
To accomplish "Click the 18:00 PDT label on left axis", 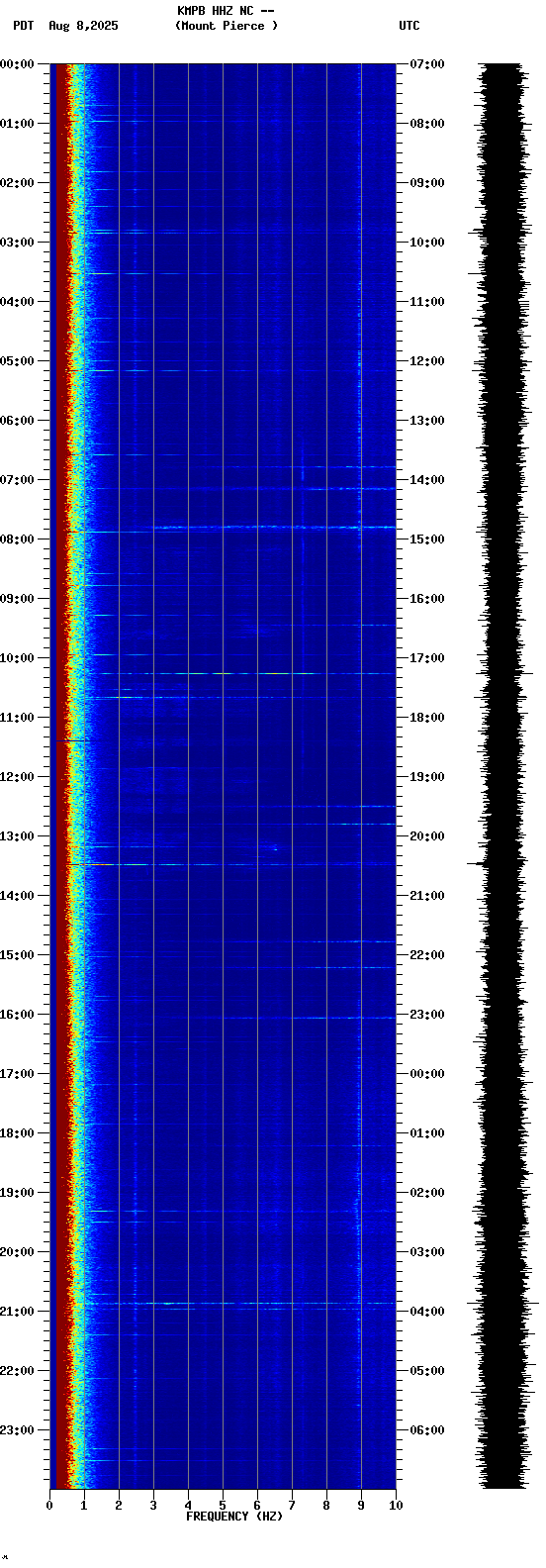I will [x=17, y=1133].
